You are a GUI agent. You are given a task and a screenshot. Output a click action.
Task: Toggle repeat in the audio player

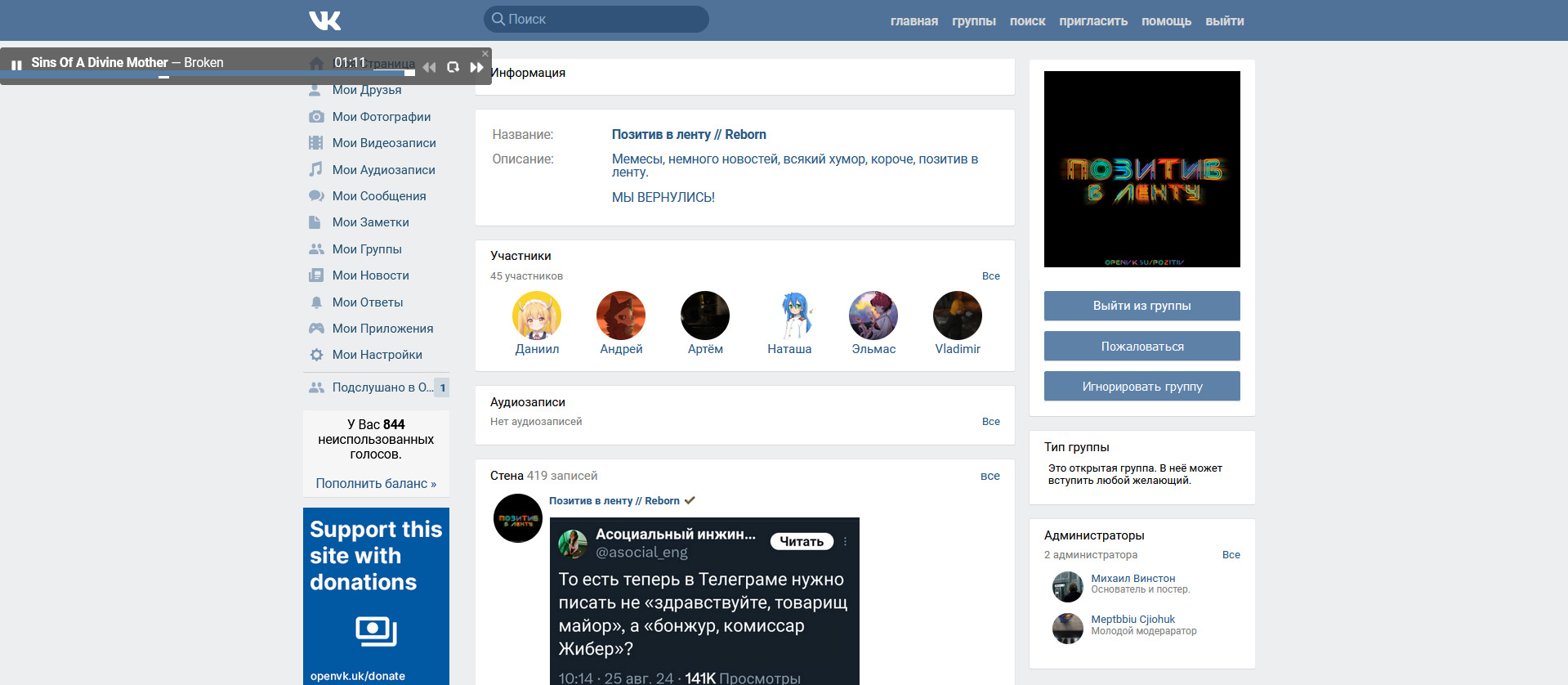[x=453, y=67]
